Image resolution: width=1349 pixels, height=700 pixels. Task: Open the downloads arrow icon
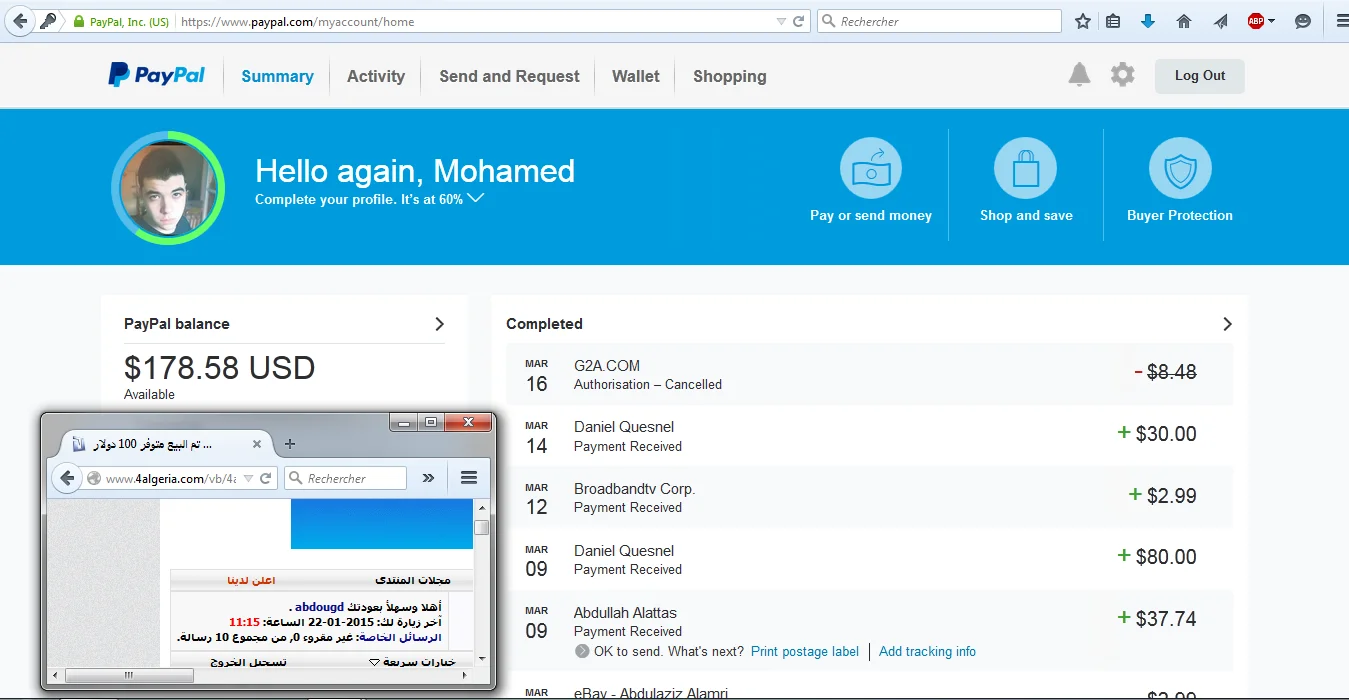(x=1148, y=21)
